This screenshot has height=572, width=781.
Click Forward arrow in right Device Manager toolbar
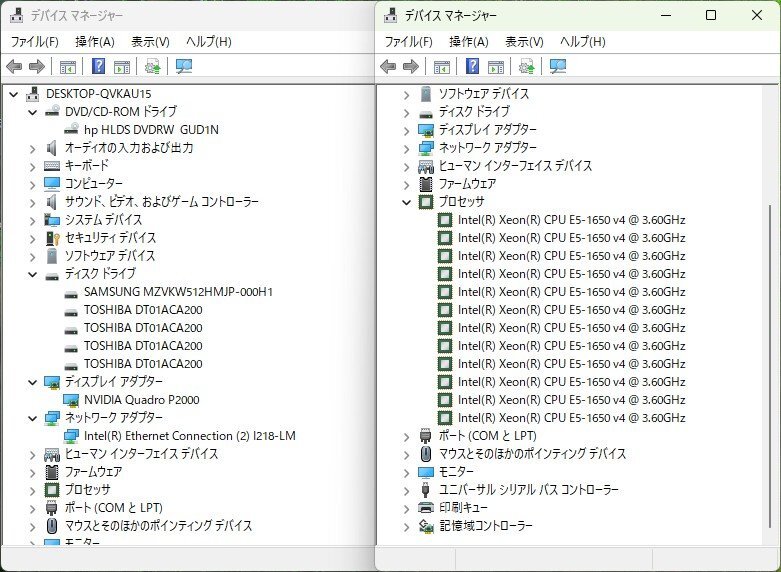411,66
